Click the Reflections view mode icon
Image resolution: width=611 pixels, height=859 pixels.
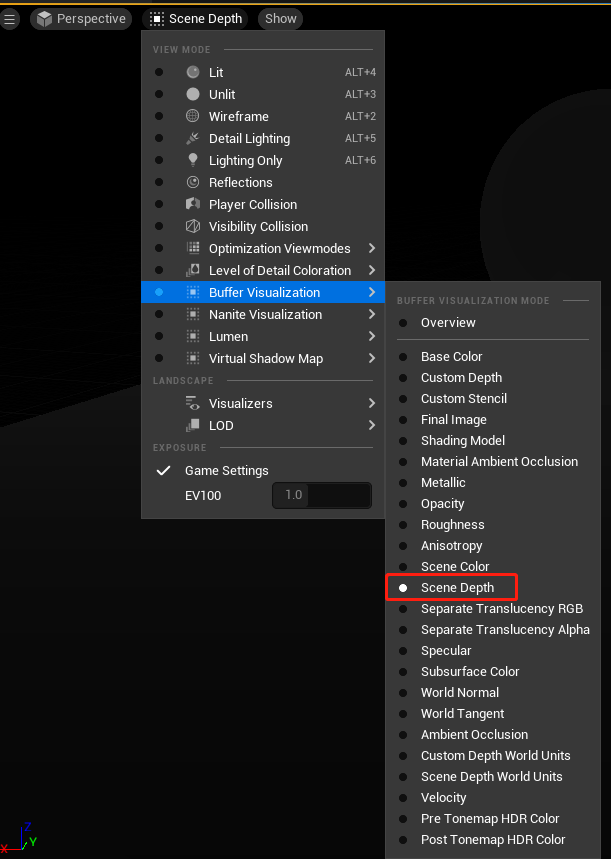point(193,182)
